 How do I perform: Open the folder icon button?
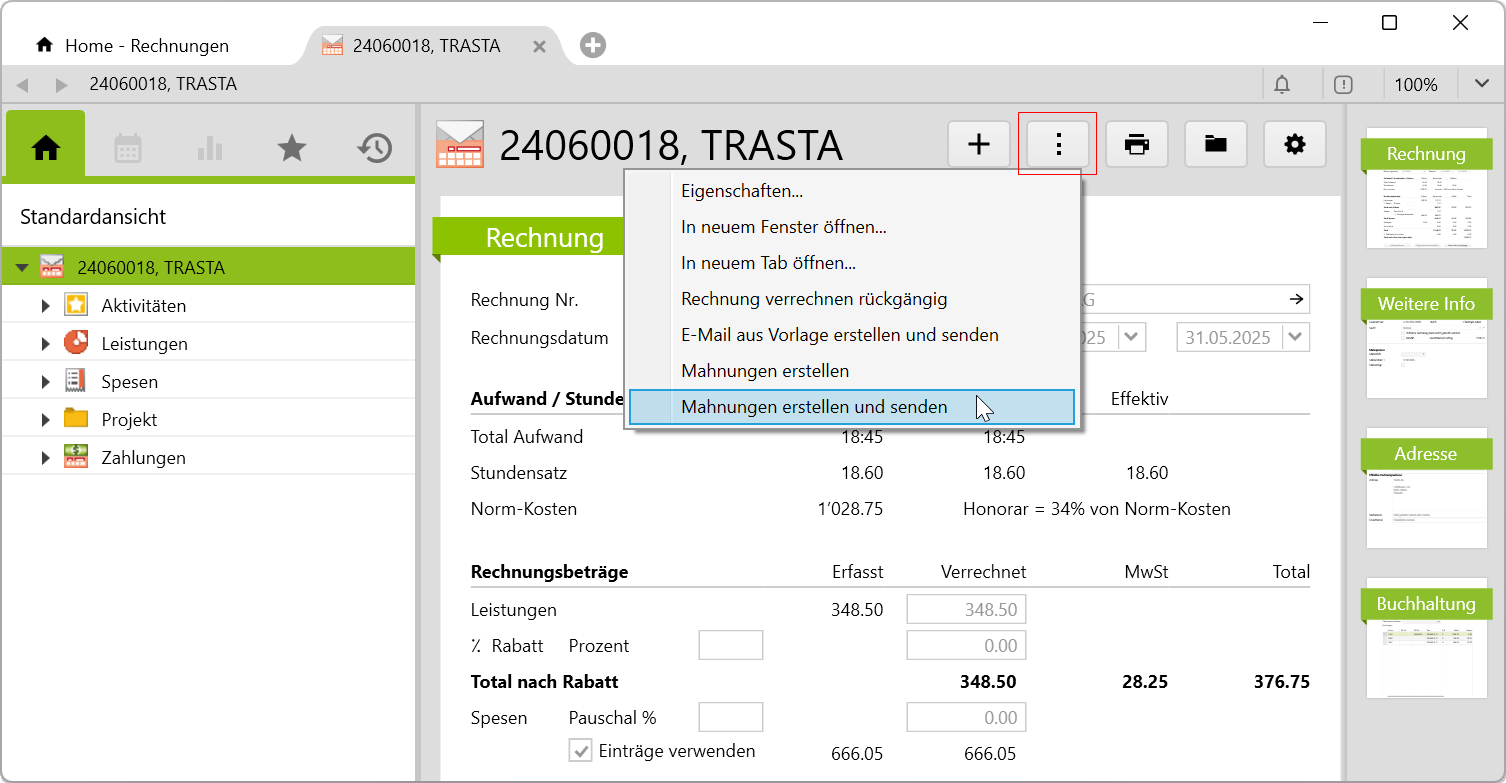[x=1216, y=145]
